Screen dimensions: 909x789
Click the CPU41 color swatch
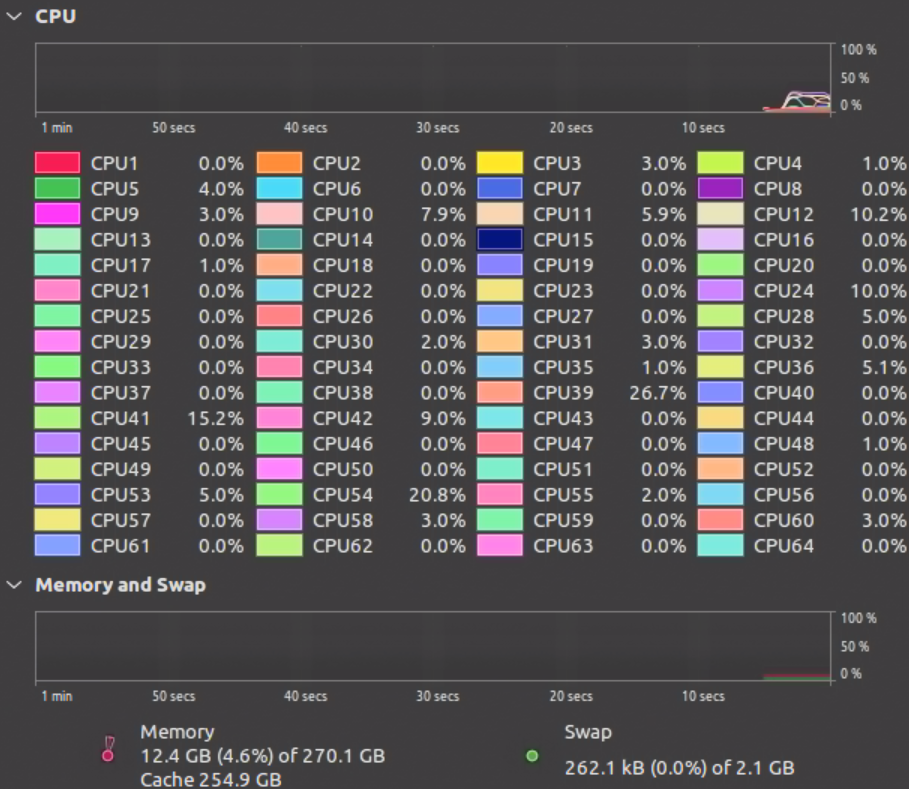pos(57,418)
